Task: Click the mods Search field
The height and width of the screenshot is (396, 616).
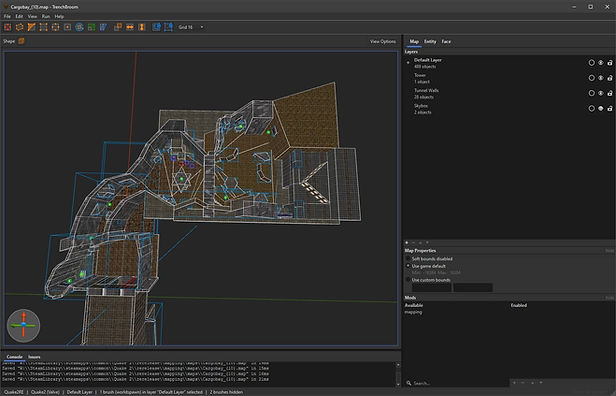Action: [458, 383]
